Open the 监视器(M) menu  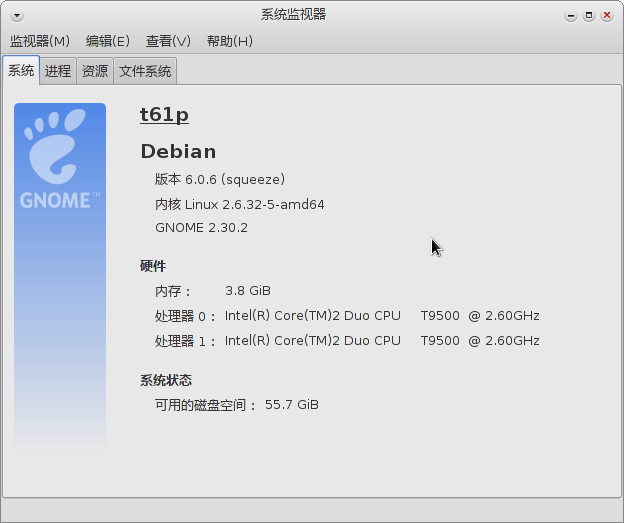pyautogui.click(x=40, y=41)
